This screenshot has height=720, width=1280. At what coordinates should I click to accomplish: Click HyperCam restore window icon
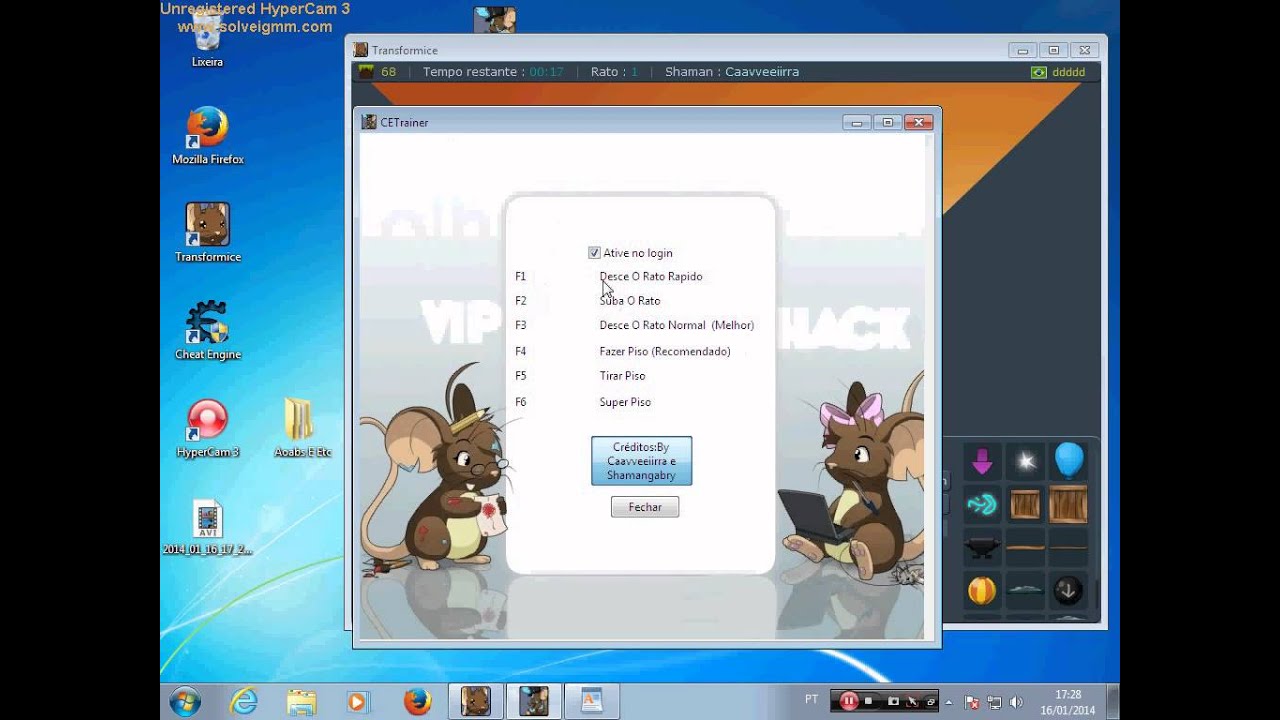[x=930, y=701]
